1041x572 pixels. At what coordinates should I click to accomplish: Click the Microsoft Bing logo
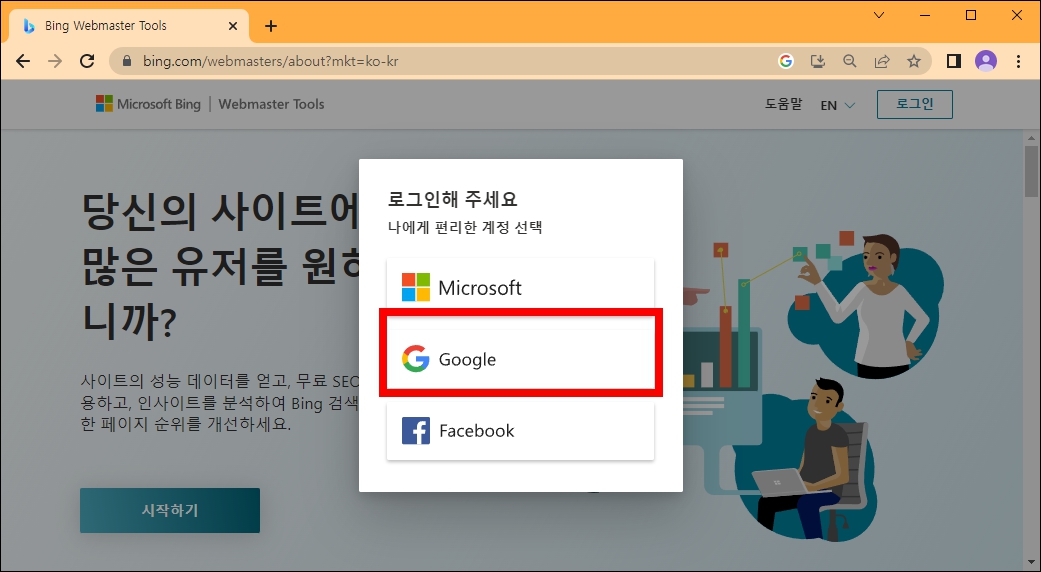click(x=149, y=104)
